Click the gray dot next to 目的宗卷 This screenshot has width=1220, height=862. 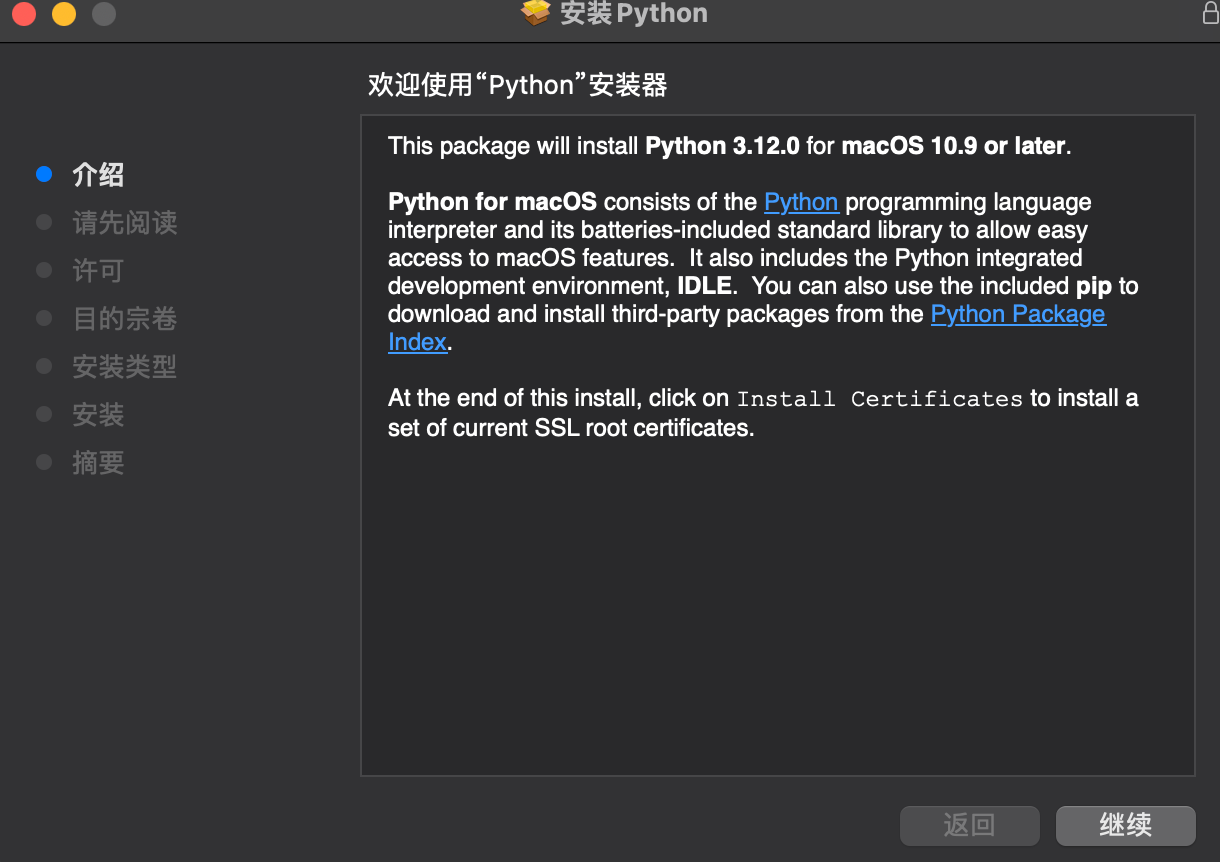pos(43,318)
